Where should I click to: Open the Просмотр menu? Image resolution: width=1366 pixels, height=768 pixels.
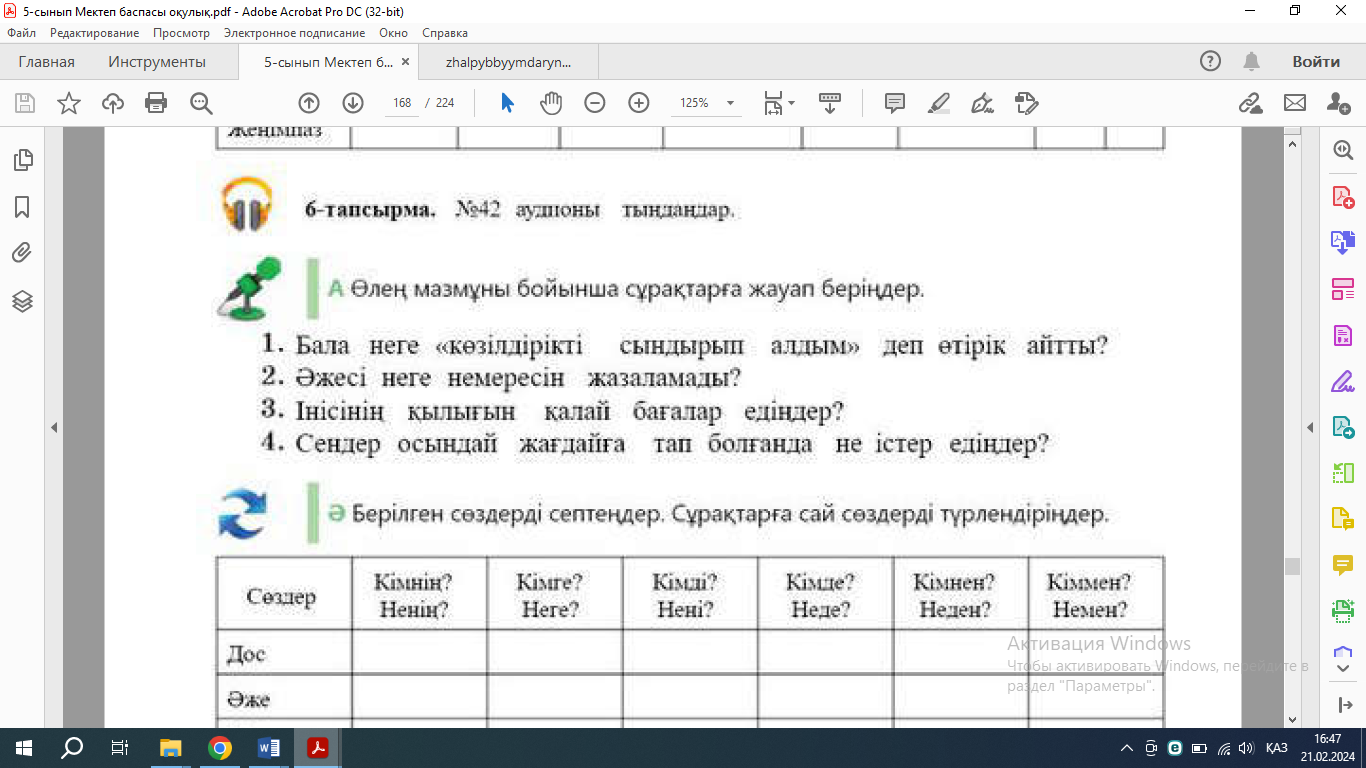(x=181, y=33)
